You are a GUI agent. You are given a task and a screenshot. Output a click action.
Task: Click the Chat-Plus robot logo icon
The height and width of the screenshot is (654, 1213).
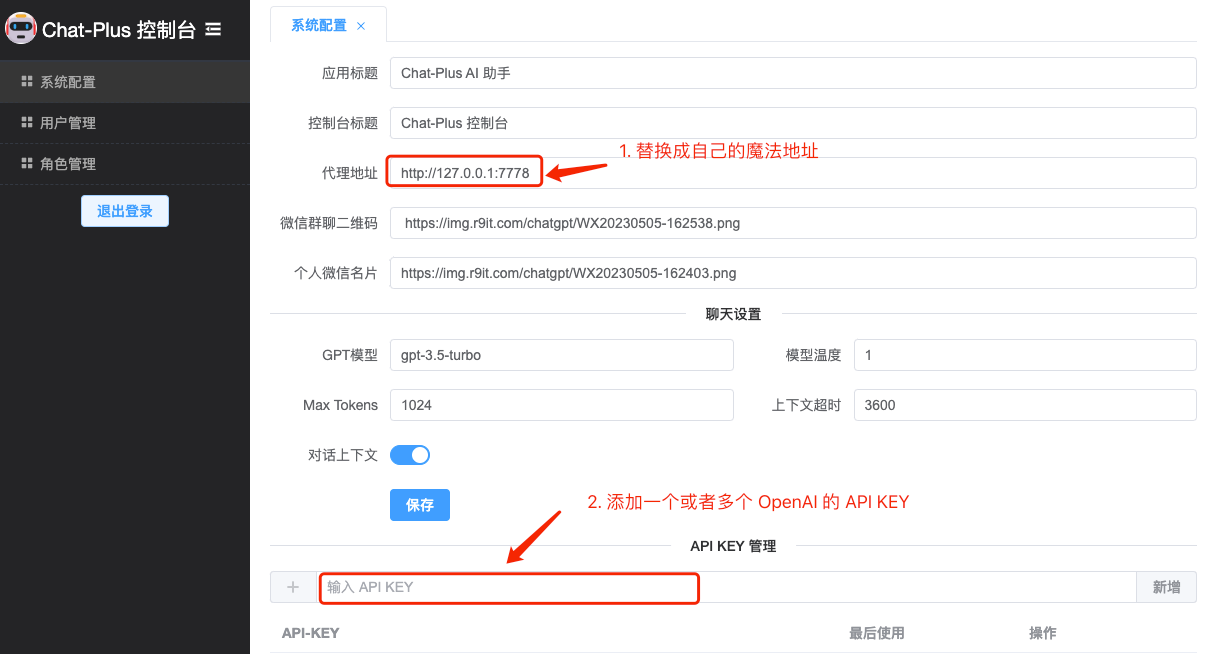[21, 28]
